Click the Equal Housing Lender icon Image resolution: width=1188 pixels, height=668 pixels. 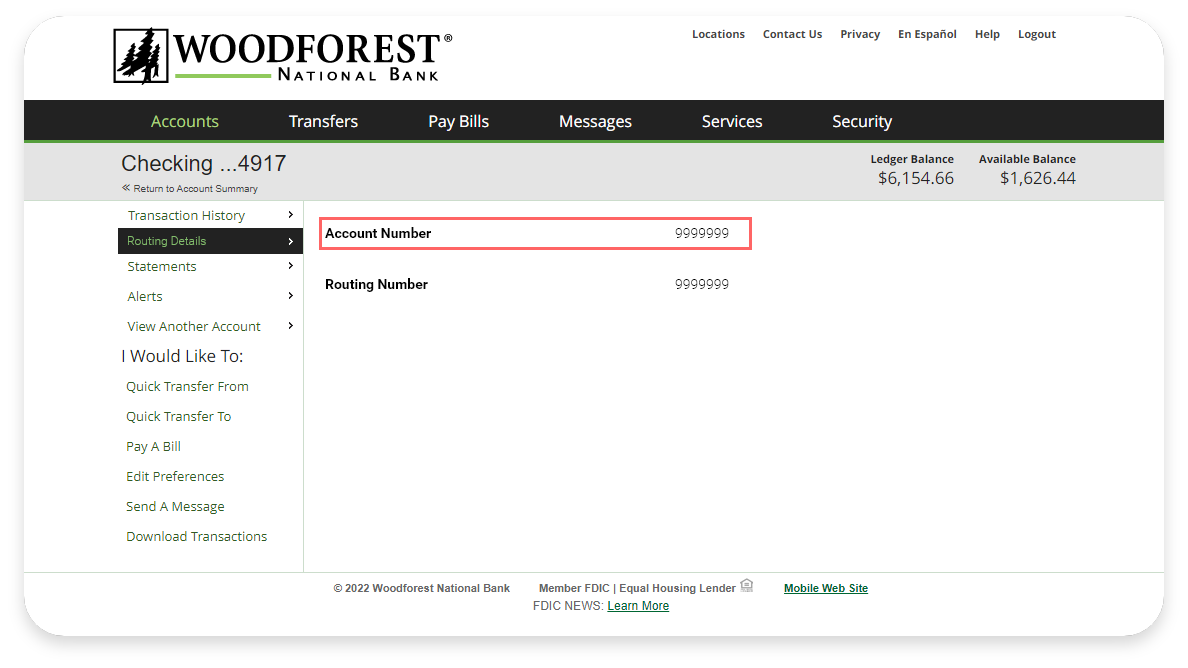pyautogui.click(x=747, y=587)
